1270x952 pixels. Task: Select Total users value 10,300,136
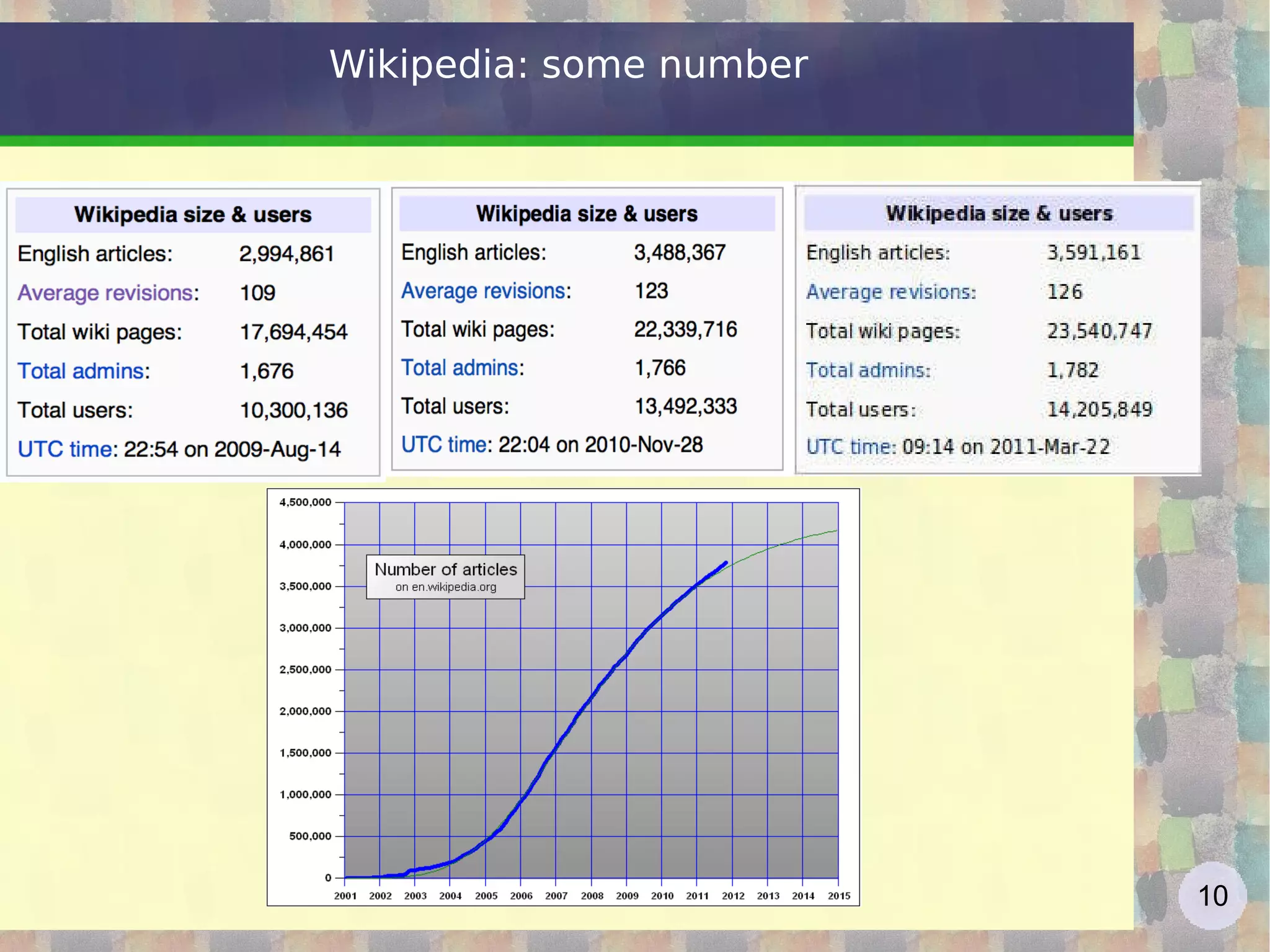(x=293, y=410)
